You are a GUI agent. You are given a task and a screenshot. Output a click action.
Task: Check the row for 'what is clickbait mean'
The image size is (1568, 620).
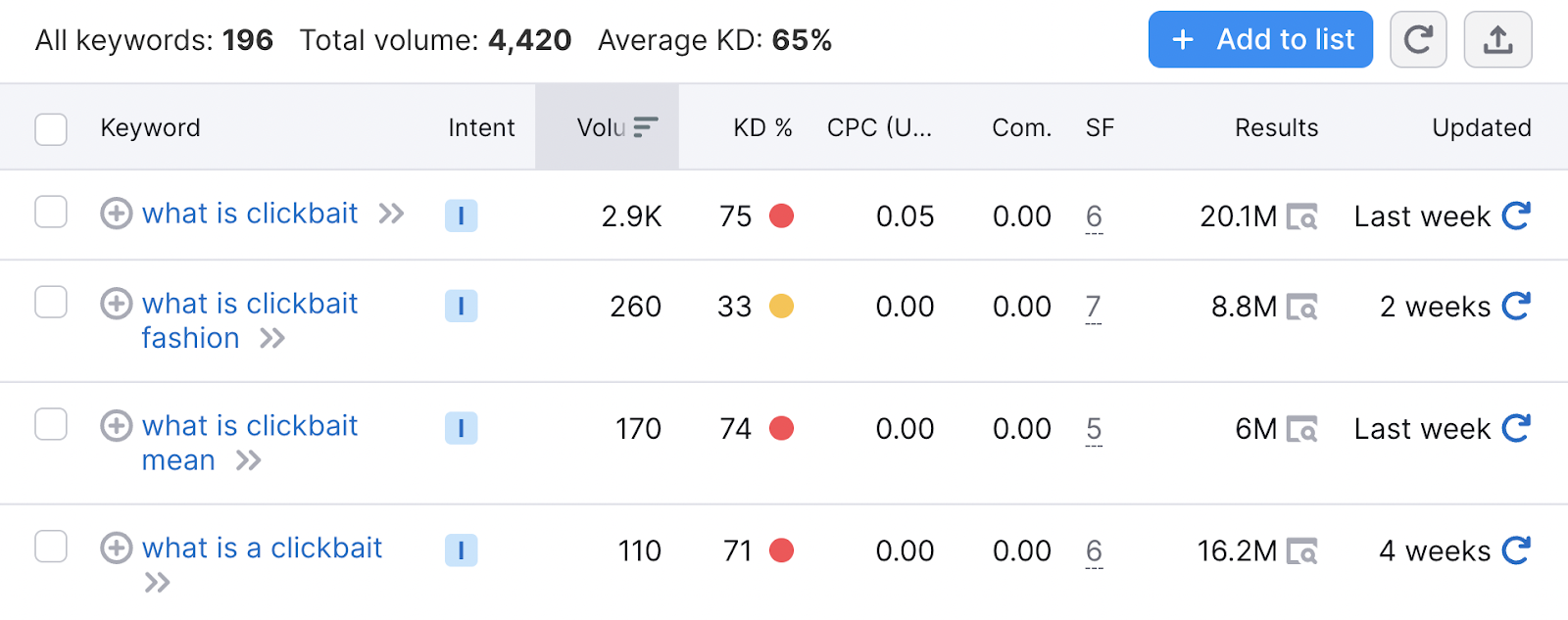[50, 425]
